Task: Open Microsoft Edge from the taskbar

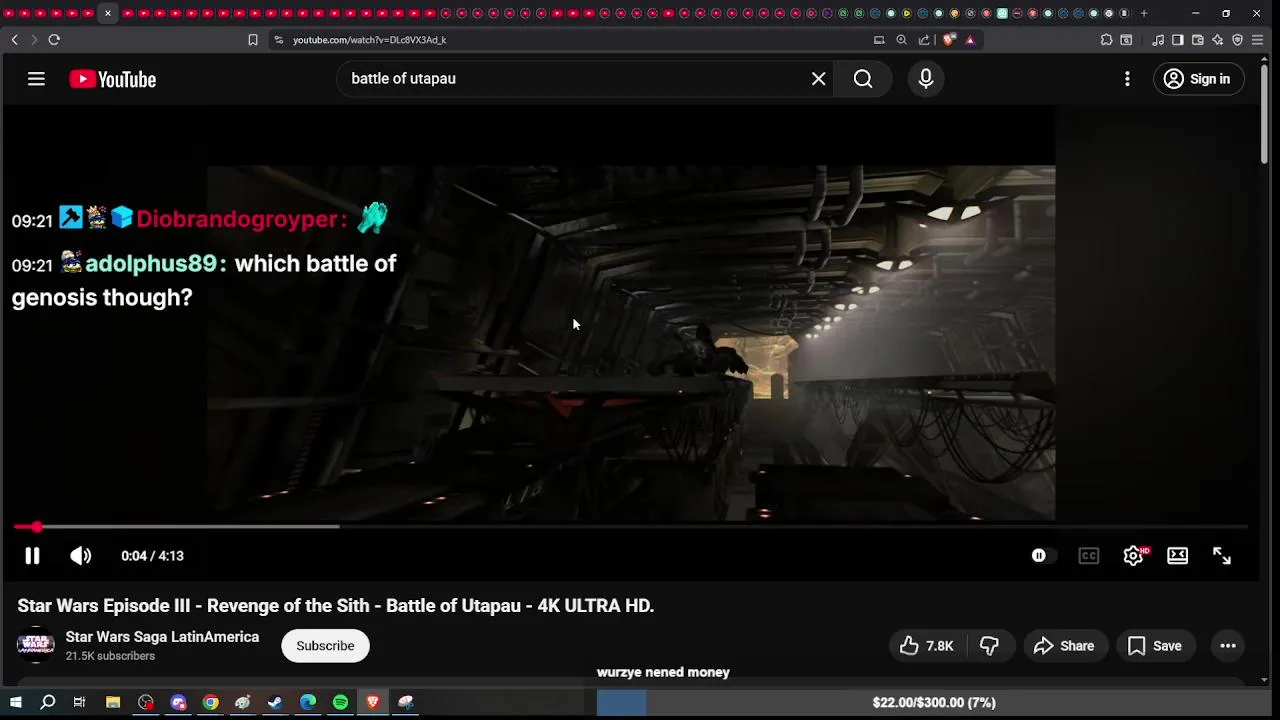Action: click(x=308, y=703)
